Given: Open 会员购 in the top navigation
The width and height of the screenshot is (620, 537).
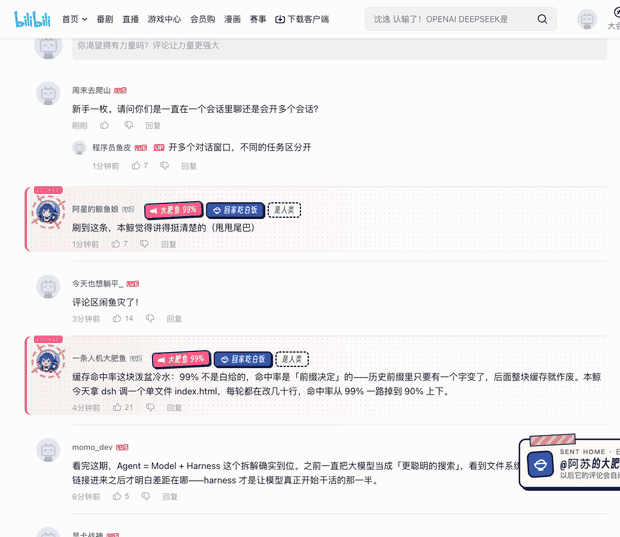Looking at the screenshot, I should pyautogui.click(x=202, y=19).
